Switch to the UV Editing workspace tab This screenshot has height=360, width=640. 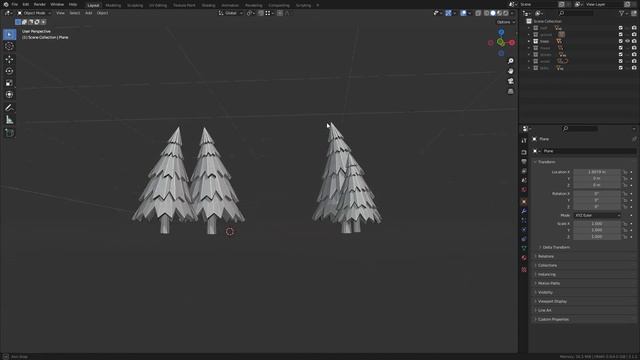point(158,5)
